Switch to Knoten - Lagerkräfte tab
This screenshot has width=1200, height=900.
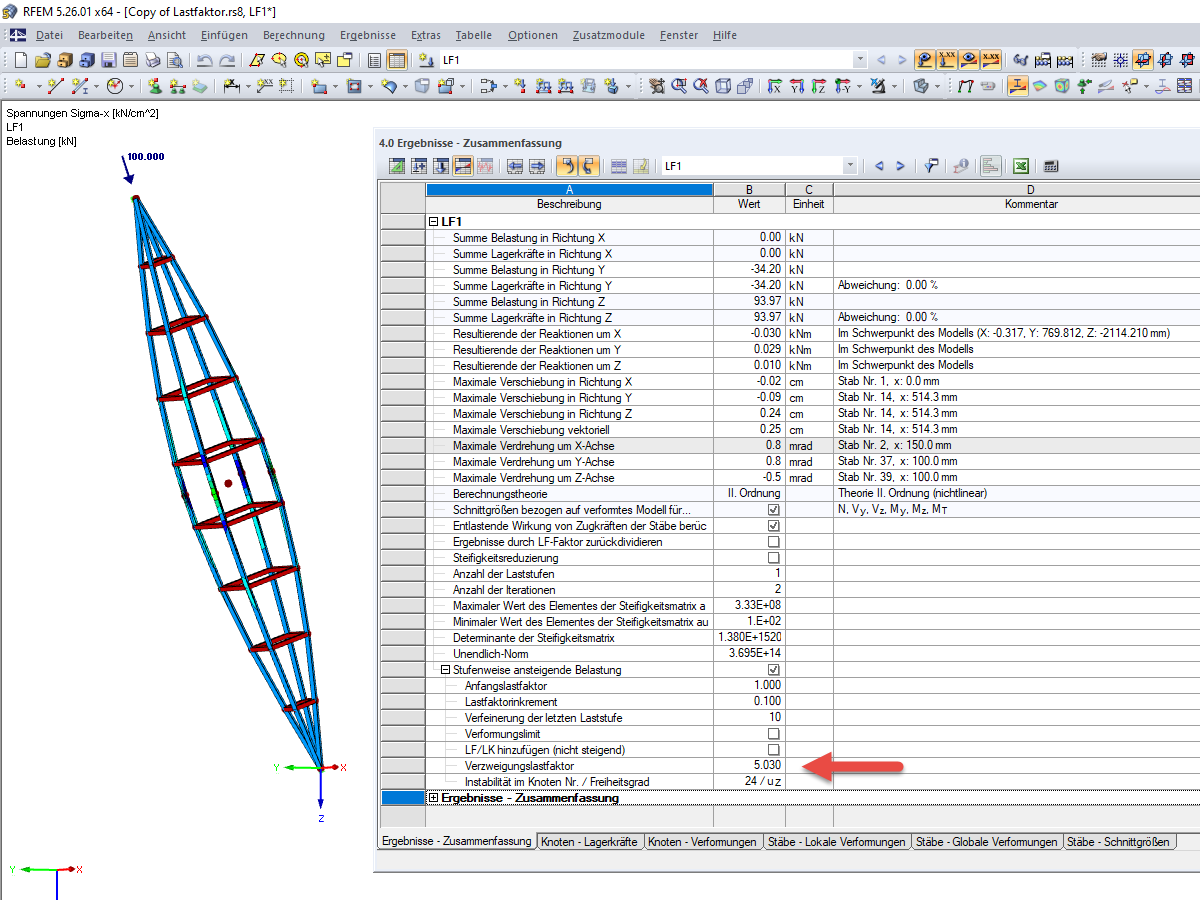pyautogui.click(x=590, y=842)
